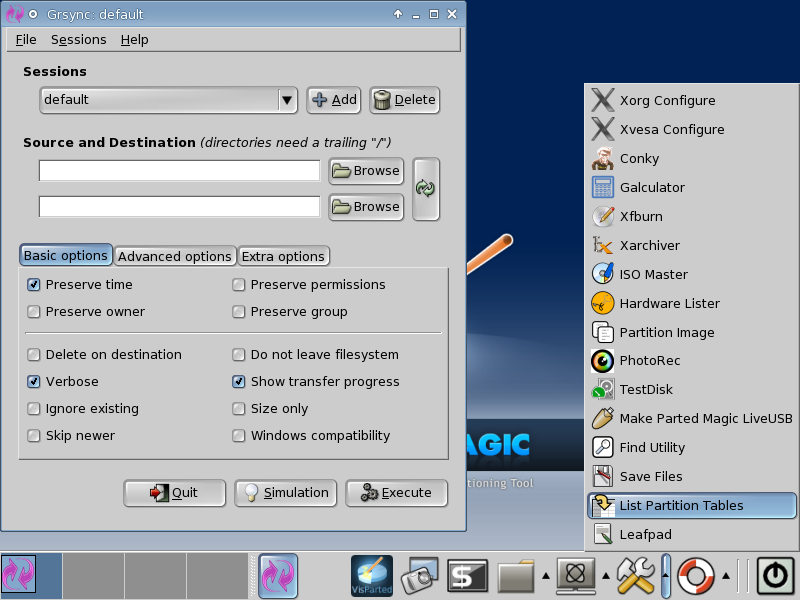This screenshot has width=800, height=600.
Task: Turn off Show transfer progress
Action: pyautogui.click(x=238, y=382)
